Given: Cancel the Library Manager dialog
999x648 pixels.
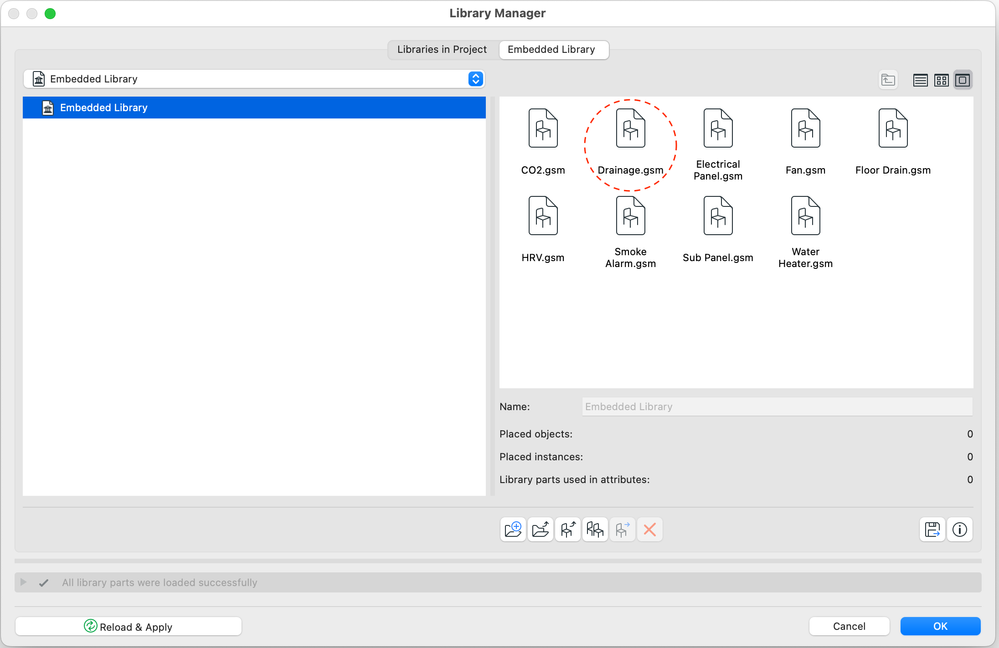Looking at the screenshot, I should [x=848, y=625].
